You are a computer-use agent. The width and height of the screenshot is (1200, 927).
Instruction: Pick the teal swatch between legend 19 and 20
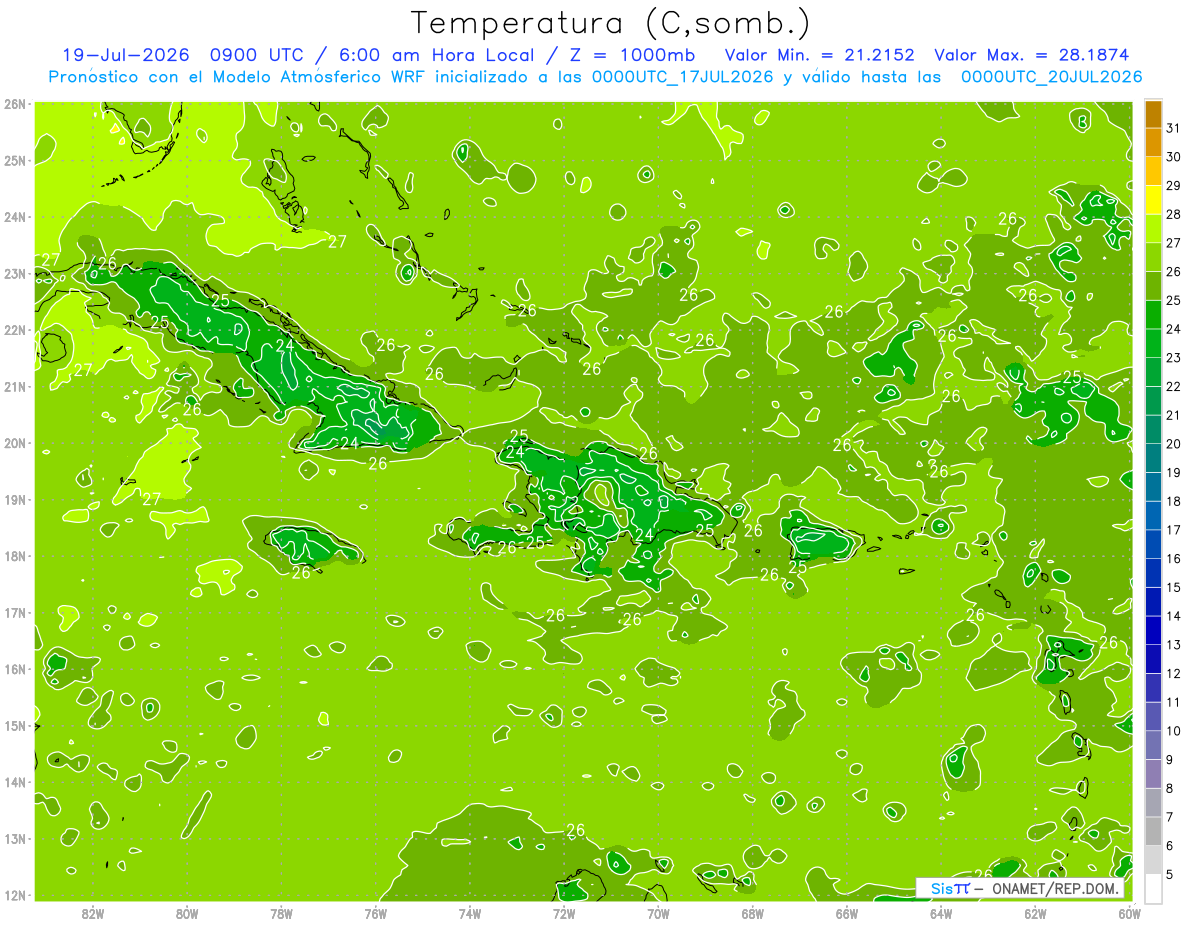(x=1153, y=458)
